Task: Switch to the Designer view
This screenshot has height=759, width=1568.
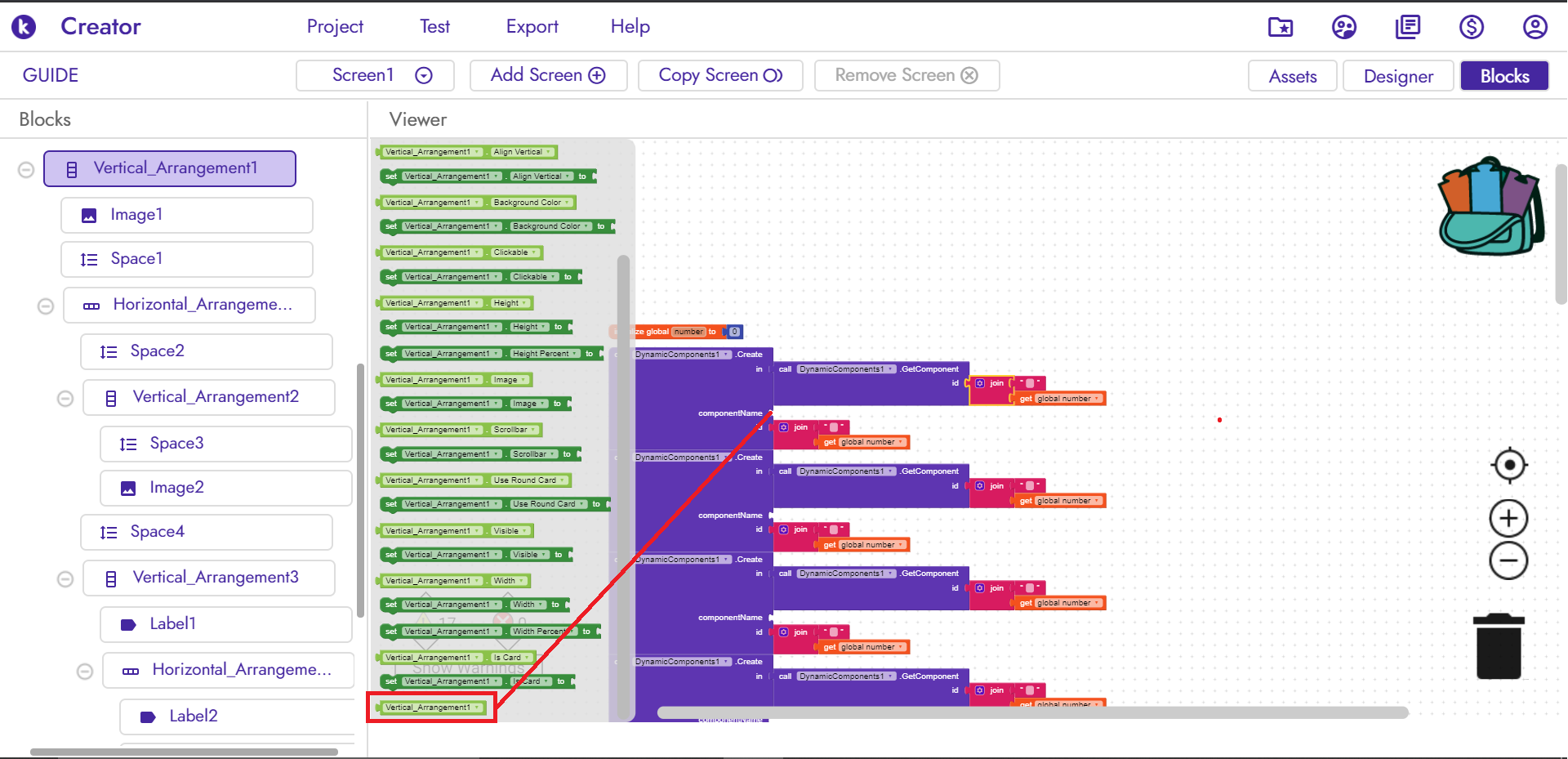Action: point(1397,76)
